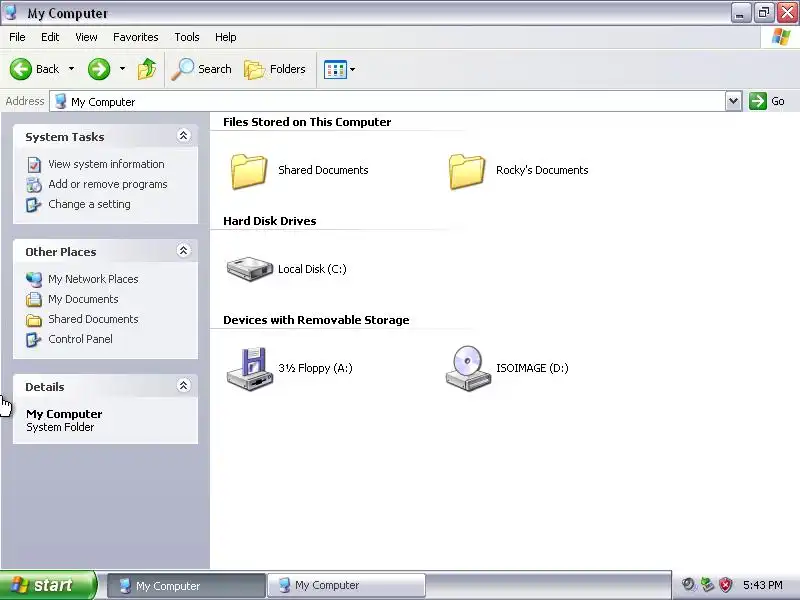Viewport: 800px width, 600px height.
Task: Click the Control Panel sidebar icon
Action: pyautogui.click(x=34, y=339)
